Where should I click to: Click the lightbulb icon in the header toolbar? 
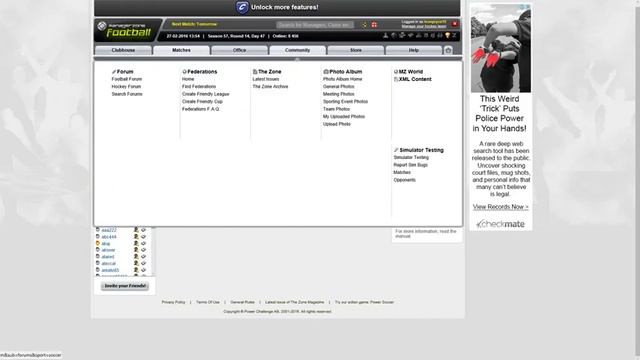tap(447, 36)
